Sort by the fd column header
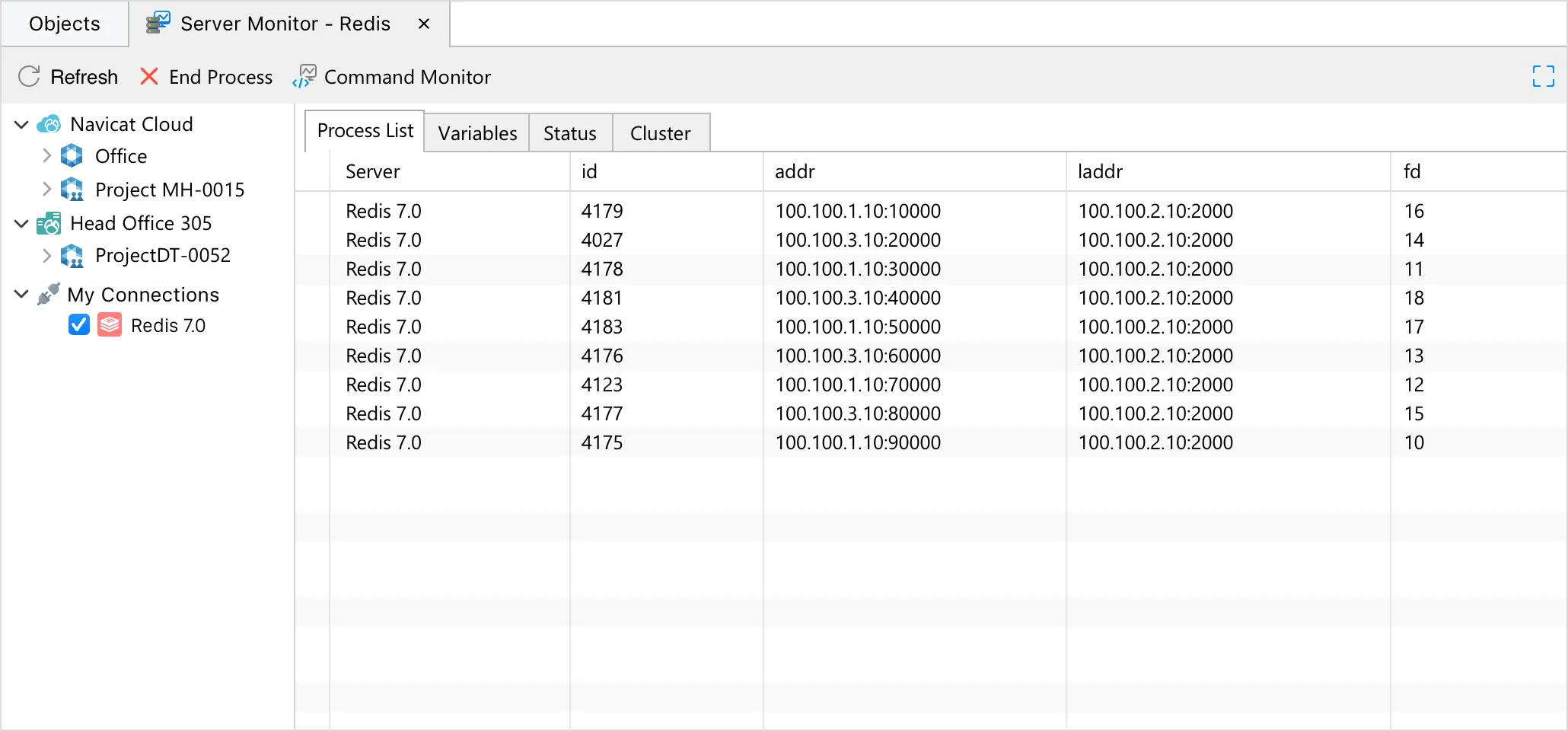The height and width of the screenshot is (731, 1568). [x=1479, y=171]
